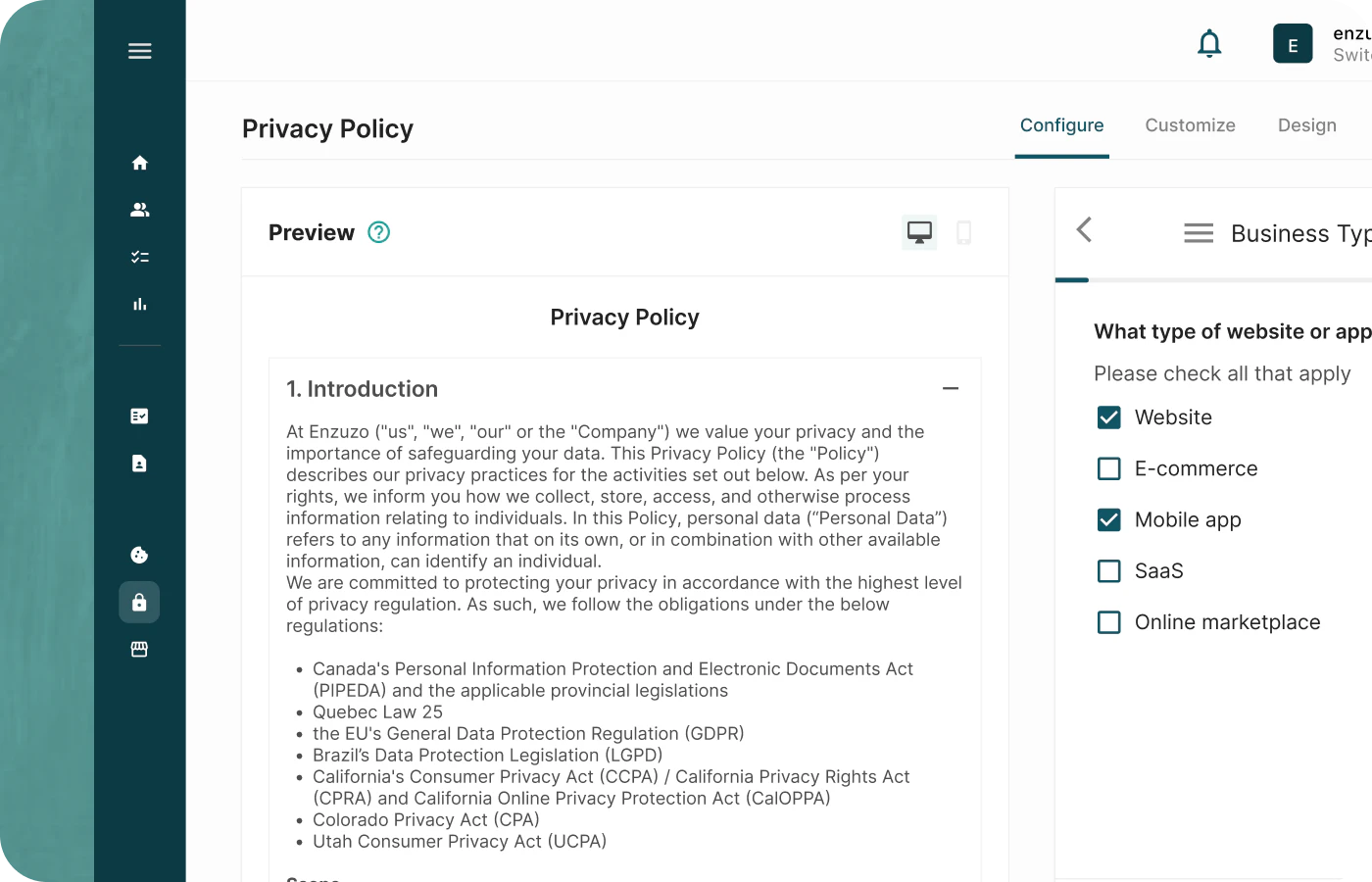Enable the SaaS checkbox
The width and height of the screenshot is (1372, 882).
[x=1108, y=571]
